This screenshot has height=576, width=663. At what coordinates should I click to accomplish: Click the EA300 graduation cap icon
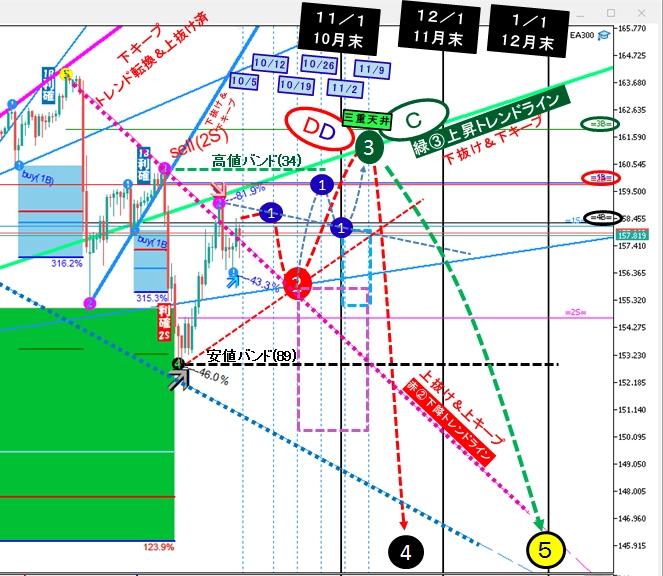[x=604, y=35]
